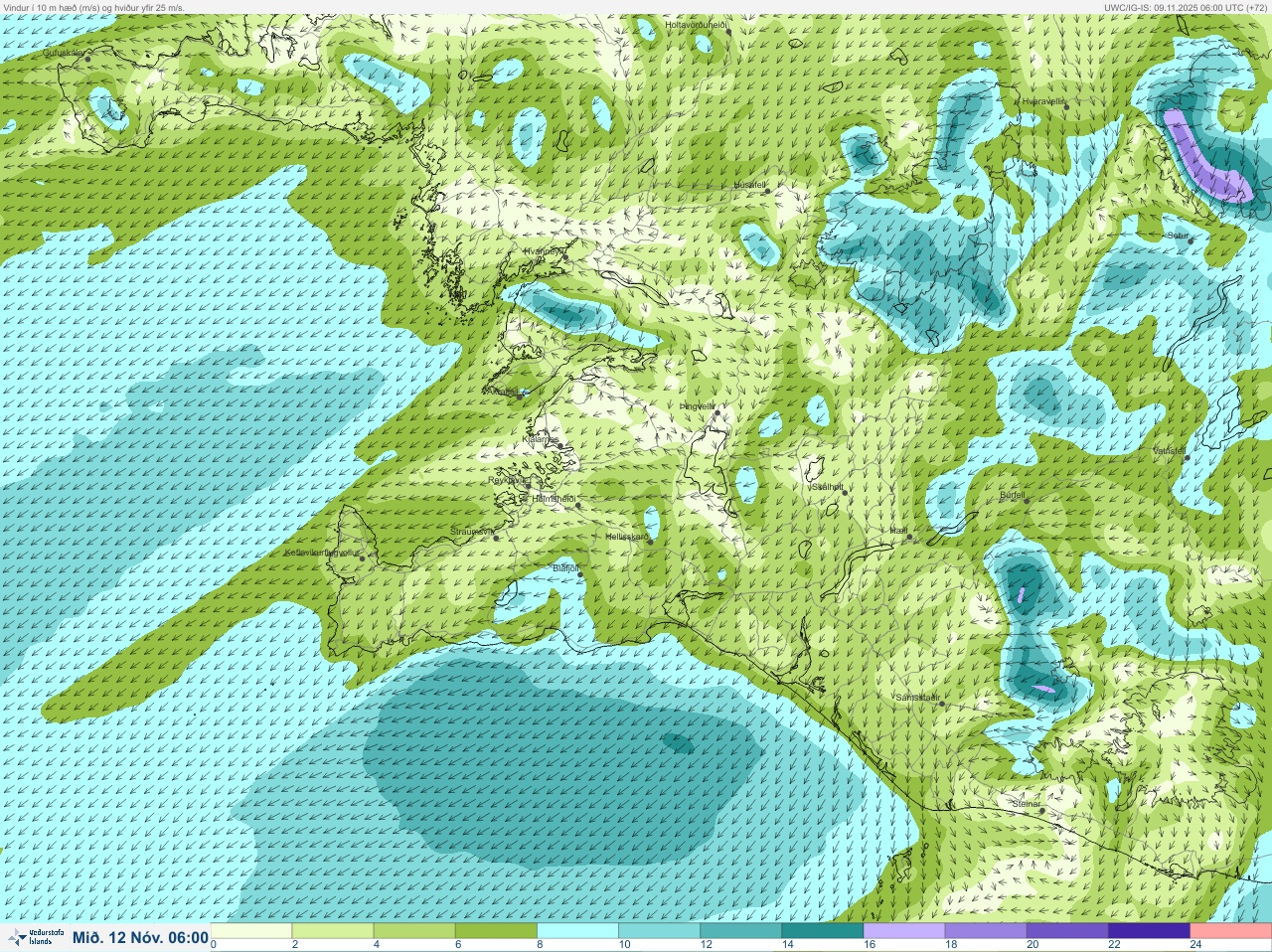The image size is (1272, 952).
Task: Click the Akranes station label
Action: 500,392
